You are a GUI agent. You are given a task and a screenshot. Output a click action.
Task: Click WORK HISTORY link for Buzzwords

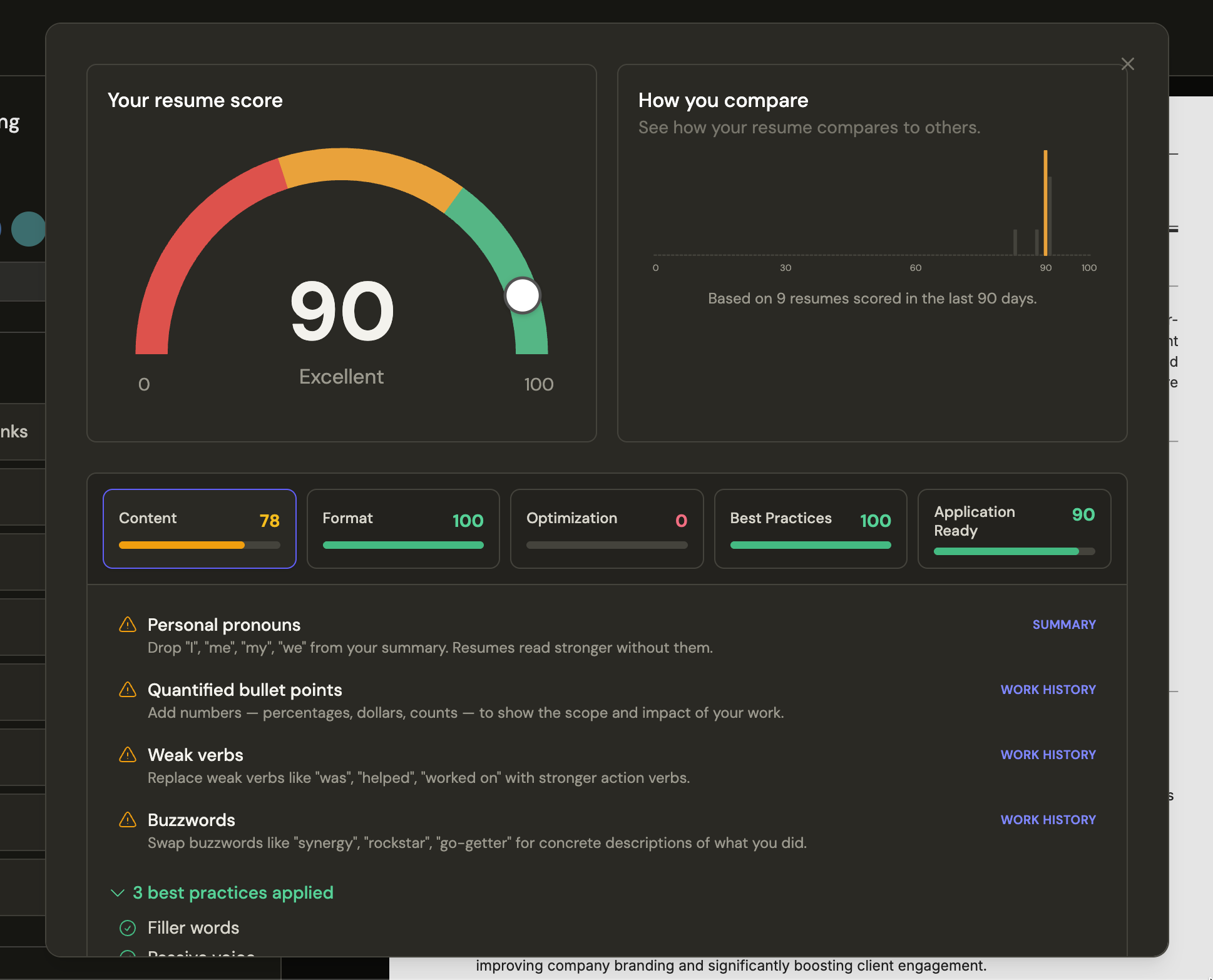pos(1048,820)
